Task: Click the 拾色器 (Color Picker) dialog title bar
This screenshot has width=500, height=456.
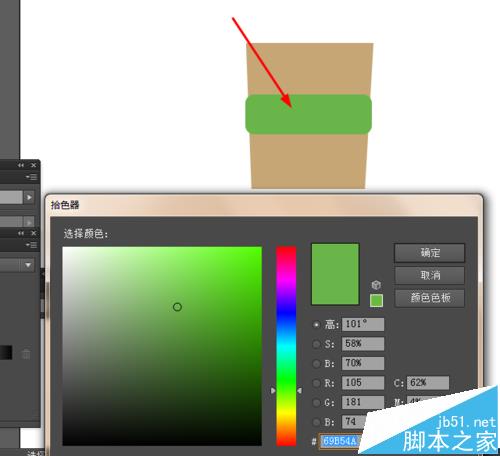Action: click(264, 205)
